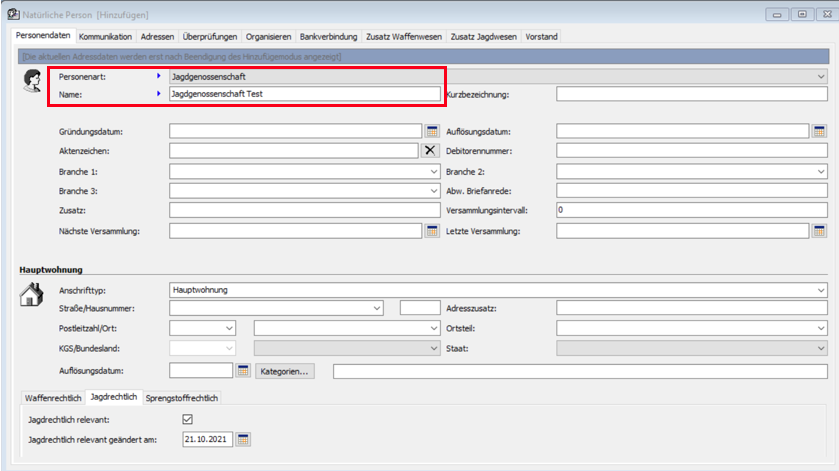This screenshot has width=839, height=471.
Task: Open the Zusatz Jagdwesen tab
Action: 483,36
